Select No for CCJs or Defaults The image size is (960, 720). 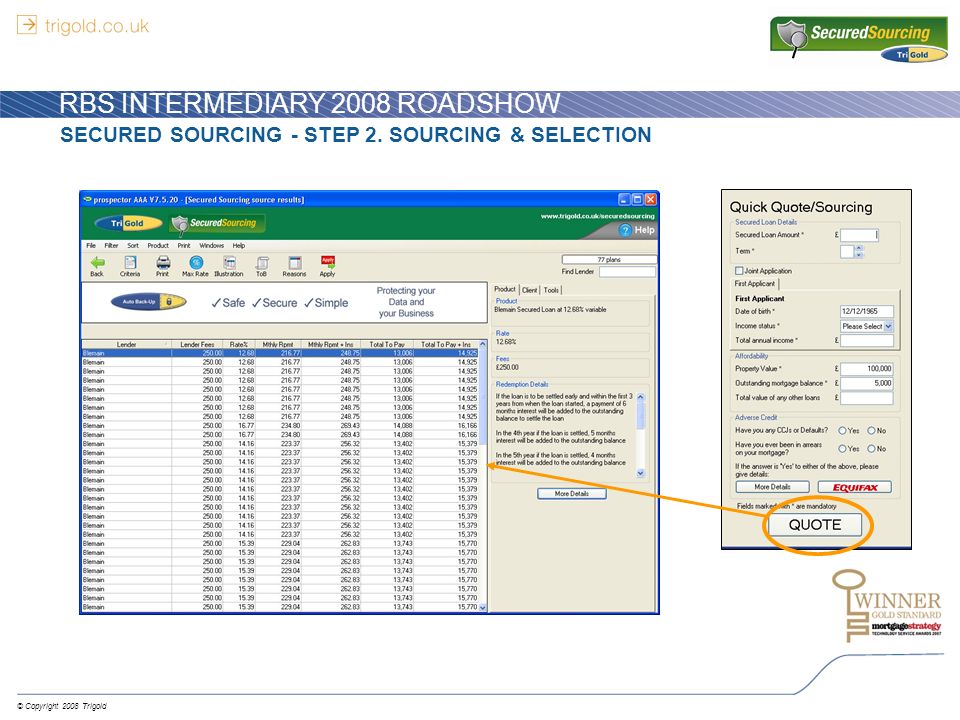coord(871,431)
